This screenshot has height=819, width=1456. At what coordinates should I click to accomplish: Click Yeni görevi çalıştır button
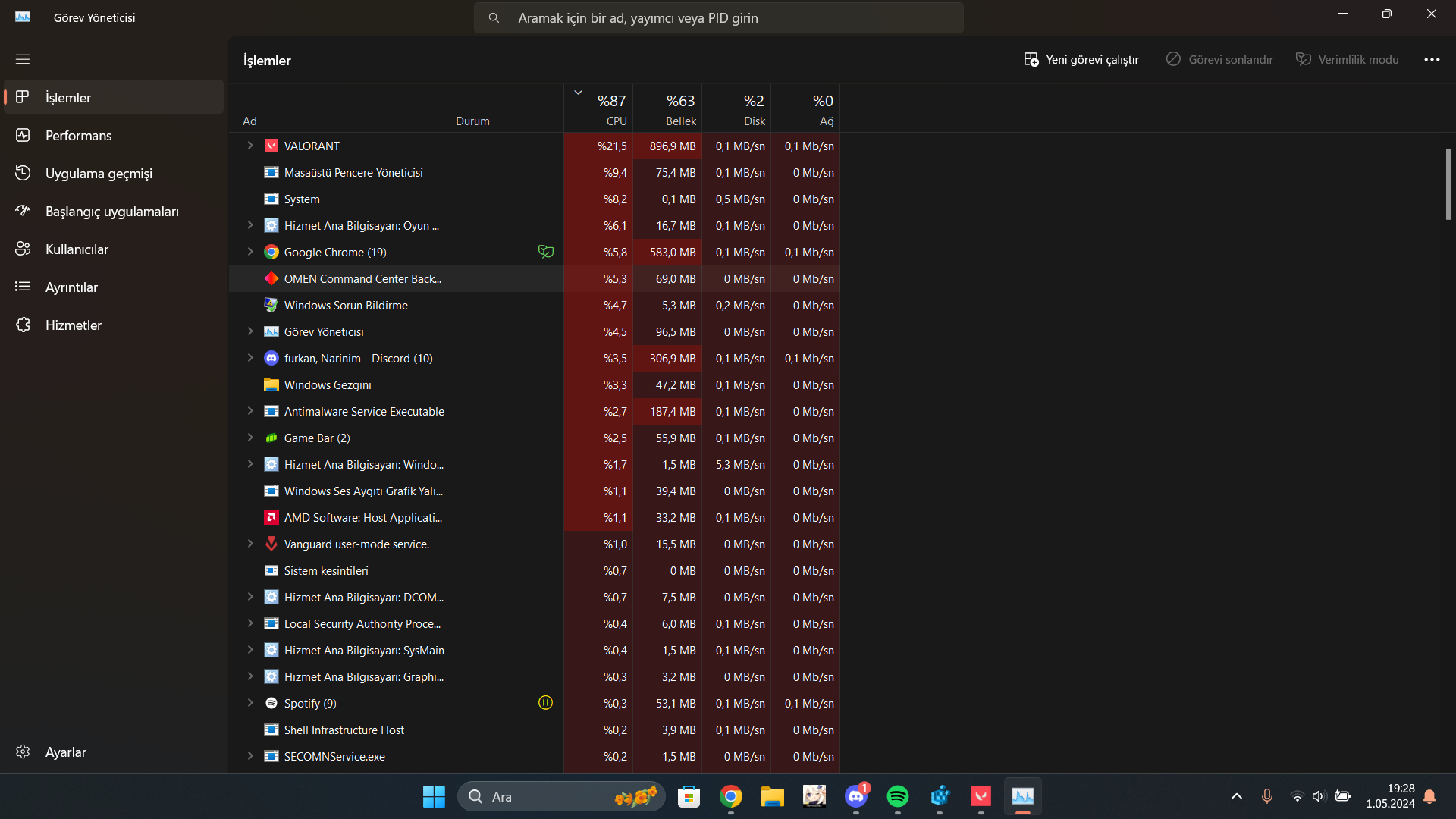click(x=1081, y=59)
